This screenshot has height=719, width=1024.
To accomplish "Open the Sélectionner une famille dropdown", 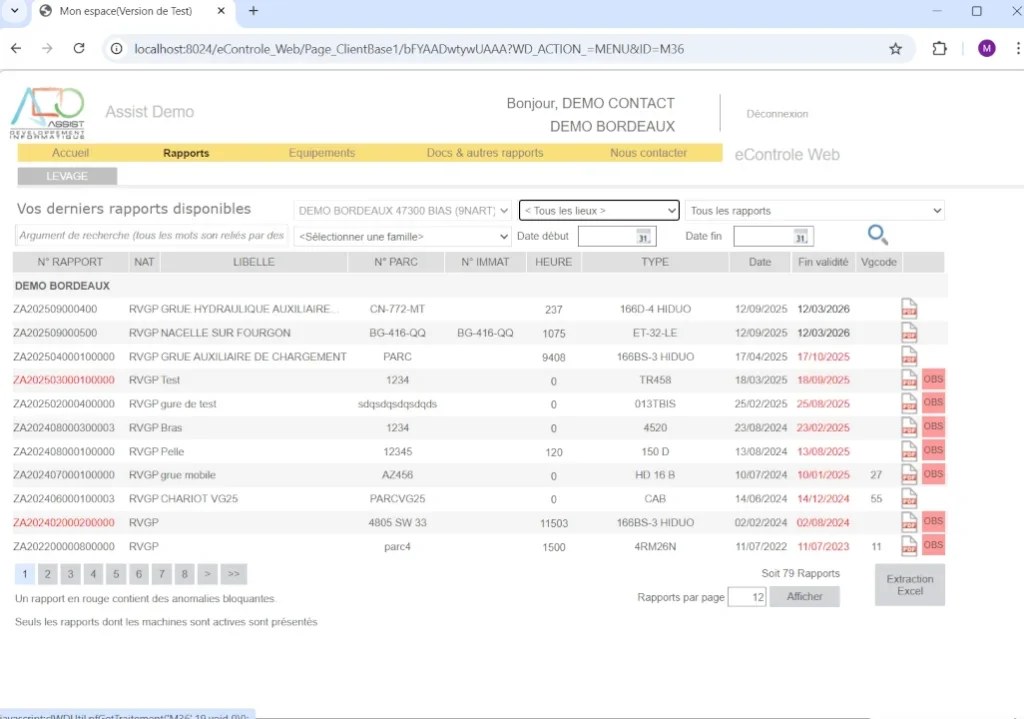I will tap(403, 237).
